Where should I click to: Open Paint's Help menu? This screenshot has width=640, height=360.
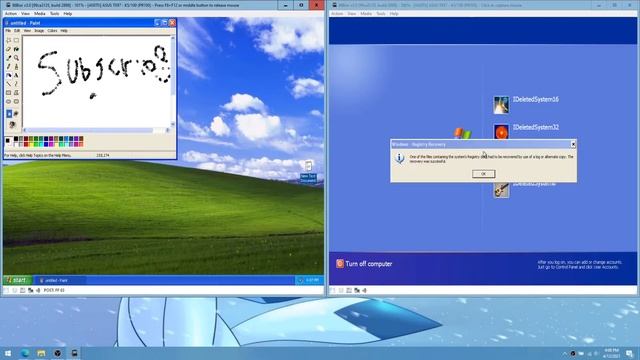64,31
